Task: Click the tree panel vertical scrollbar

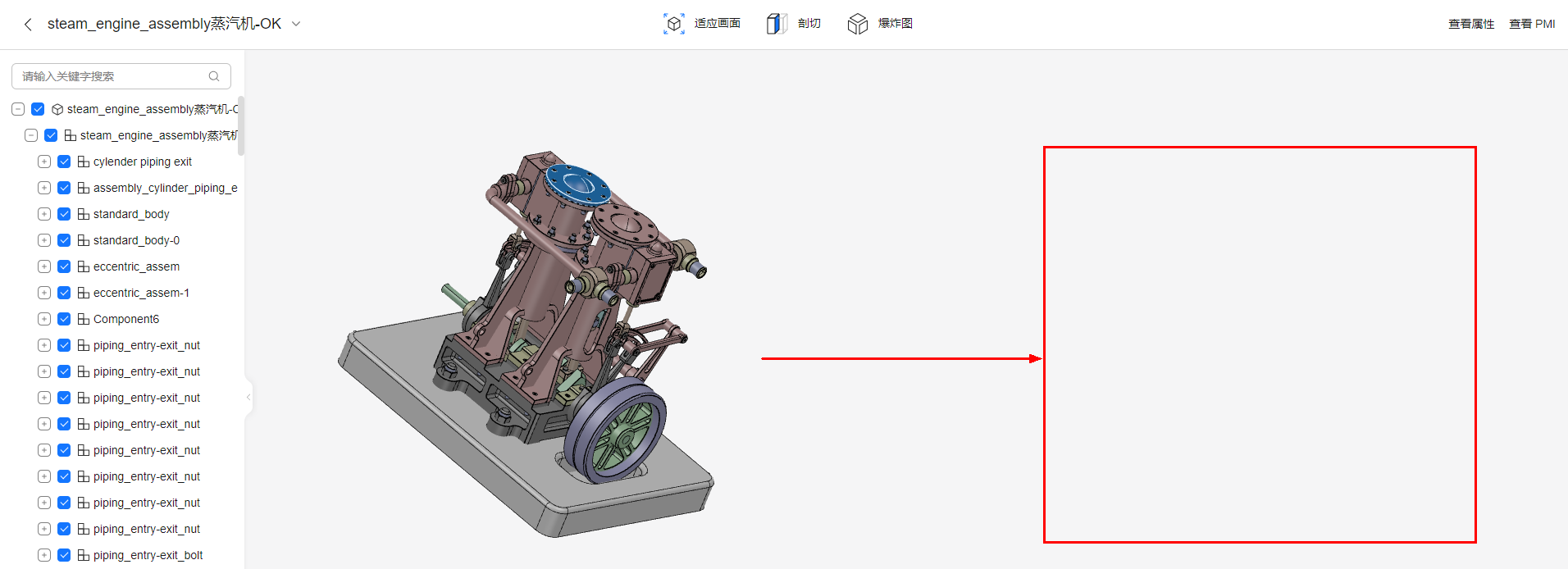Action: pyautogui.click(x=241, y=125)
